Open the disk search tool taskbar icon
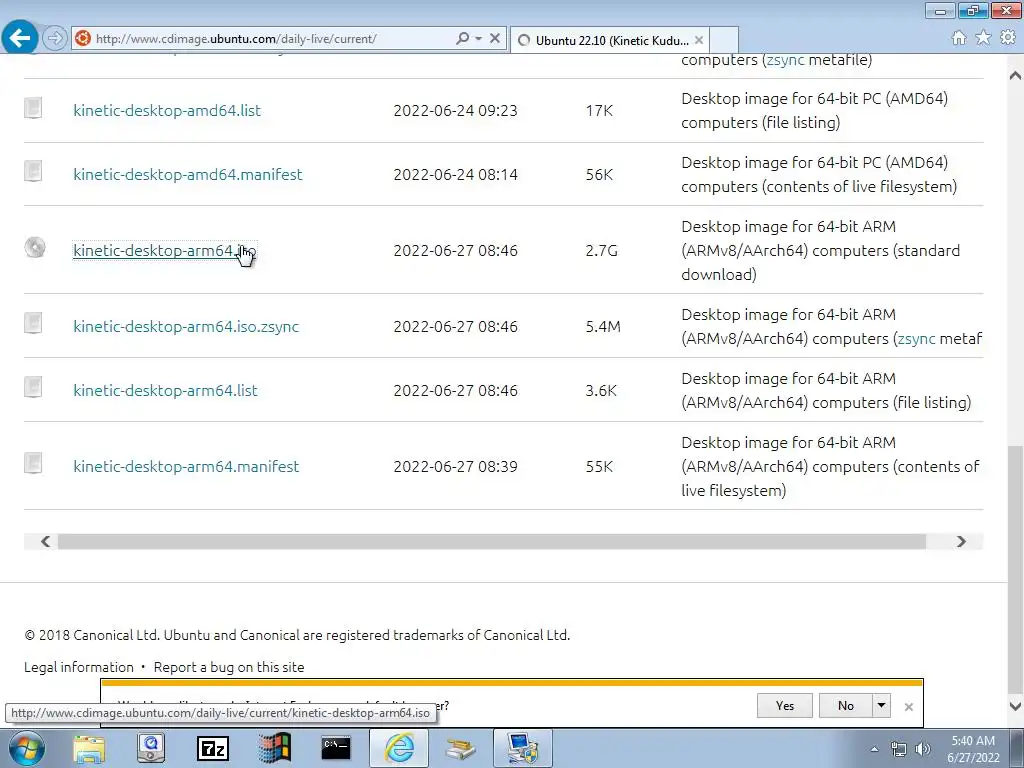This screenshot has height=768, width=1024. (151, 748)
